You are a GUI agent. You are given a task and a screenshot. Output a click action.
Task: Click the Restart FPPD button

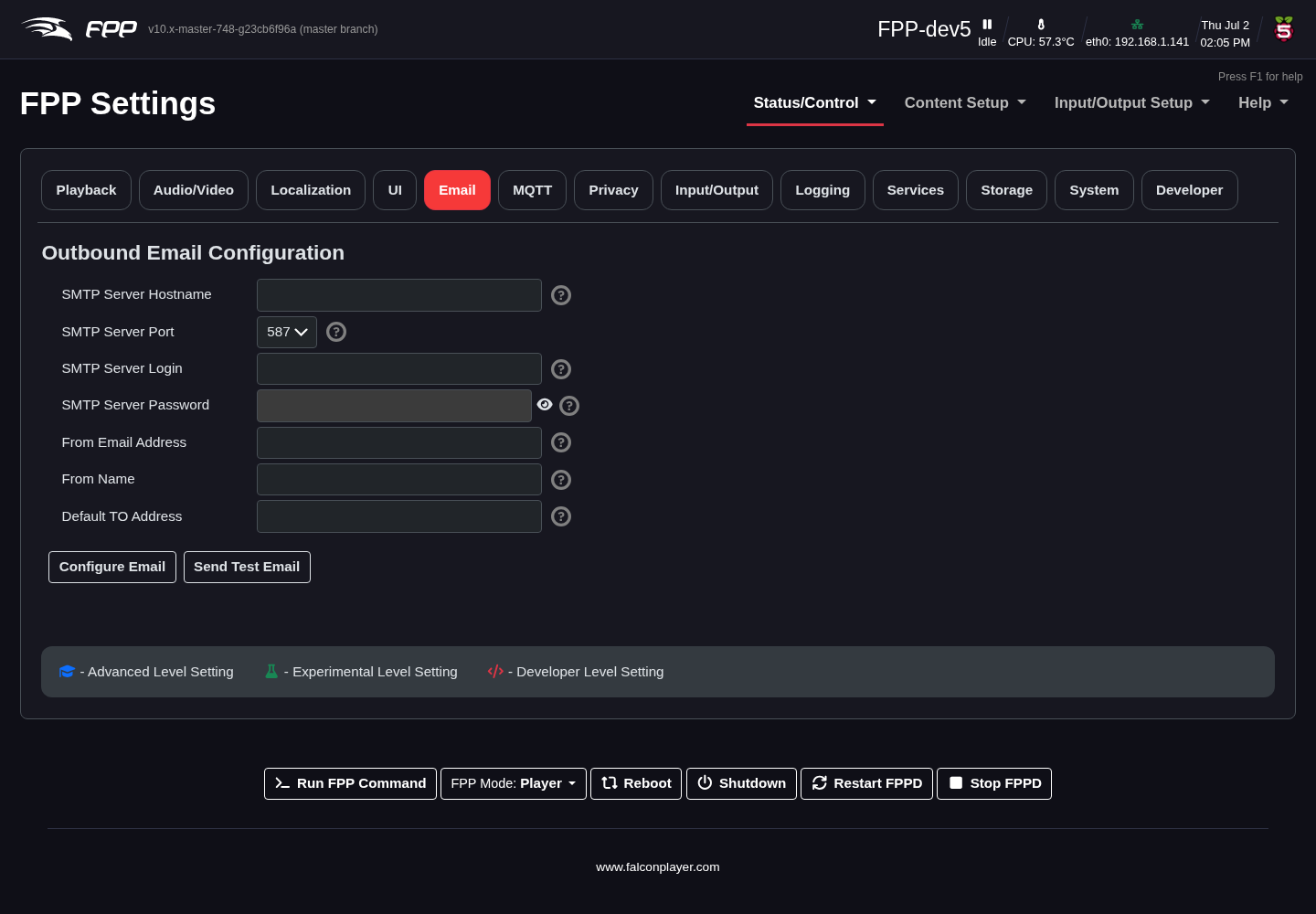866,783
